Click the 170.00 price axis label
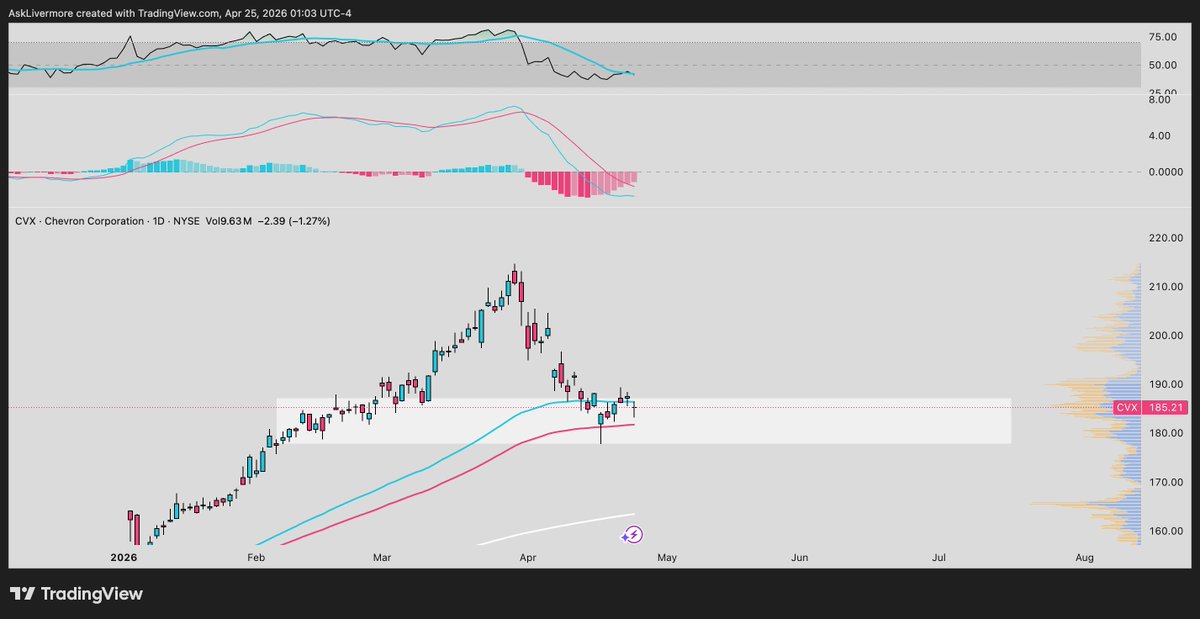Viewport: 1200px width, 619px height. (x=1165, y=482)
